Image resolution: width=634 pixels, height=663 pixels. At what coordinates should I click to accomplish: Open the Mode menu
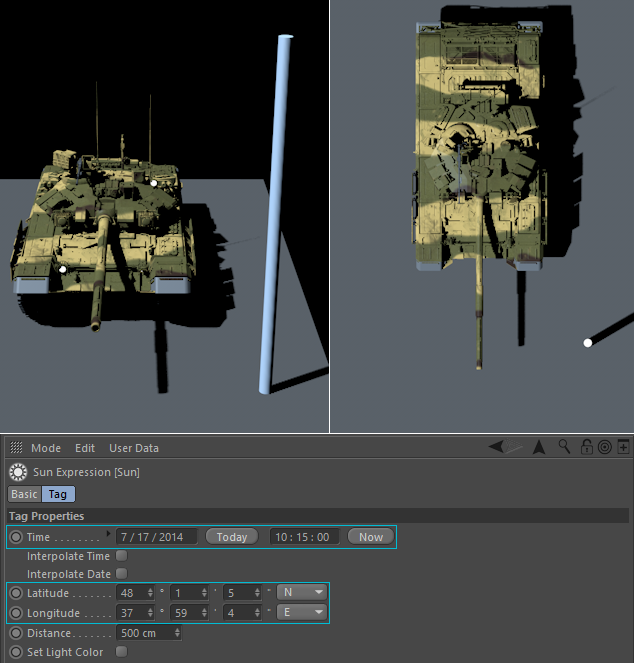click(45, 448)
